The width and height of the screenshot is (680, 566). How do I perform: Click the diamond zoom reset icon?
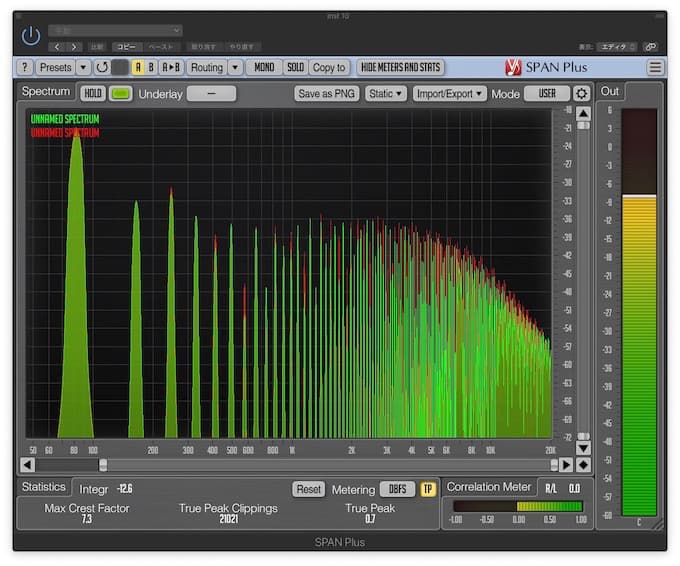pyautogui.click(x=583, y=465)
